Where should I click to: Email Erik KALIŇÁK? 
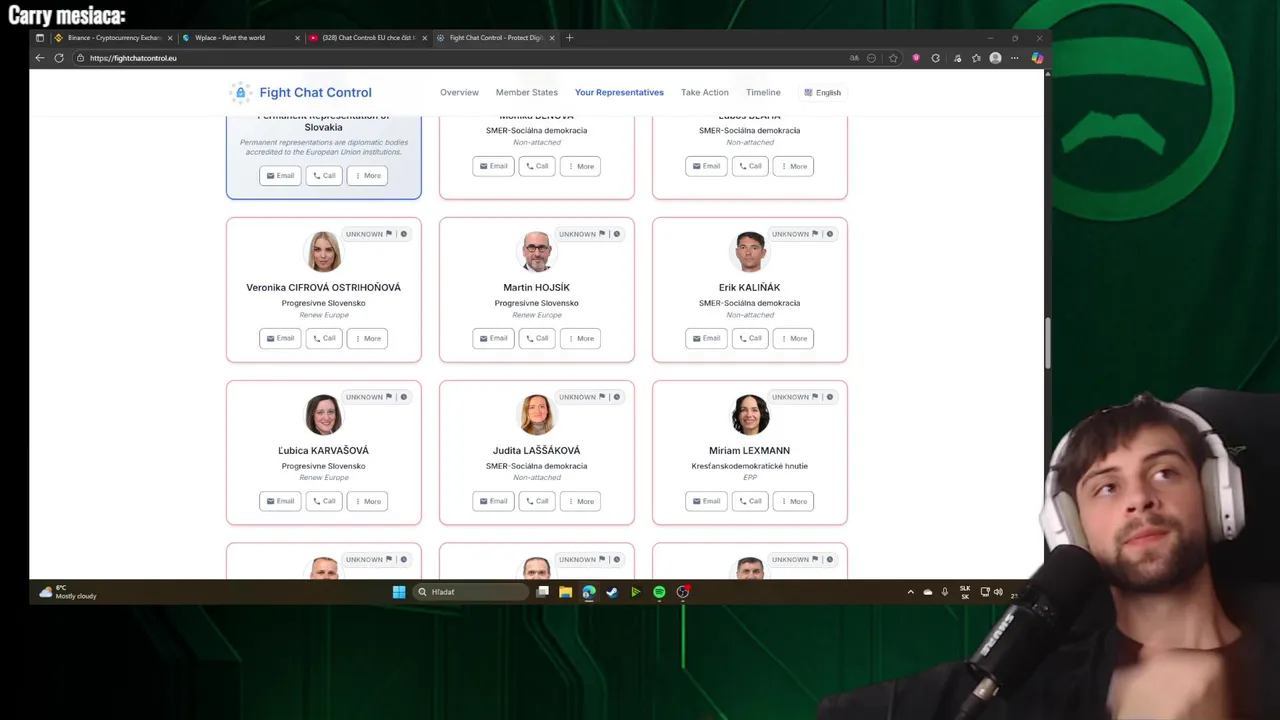tap(706, 338)
